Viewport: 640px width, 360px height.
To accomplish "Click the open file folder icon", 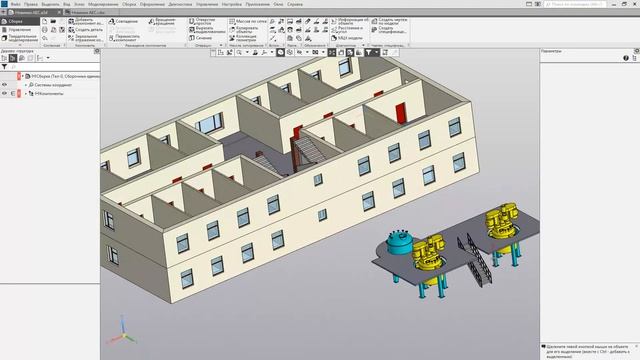I will (53, 21).
